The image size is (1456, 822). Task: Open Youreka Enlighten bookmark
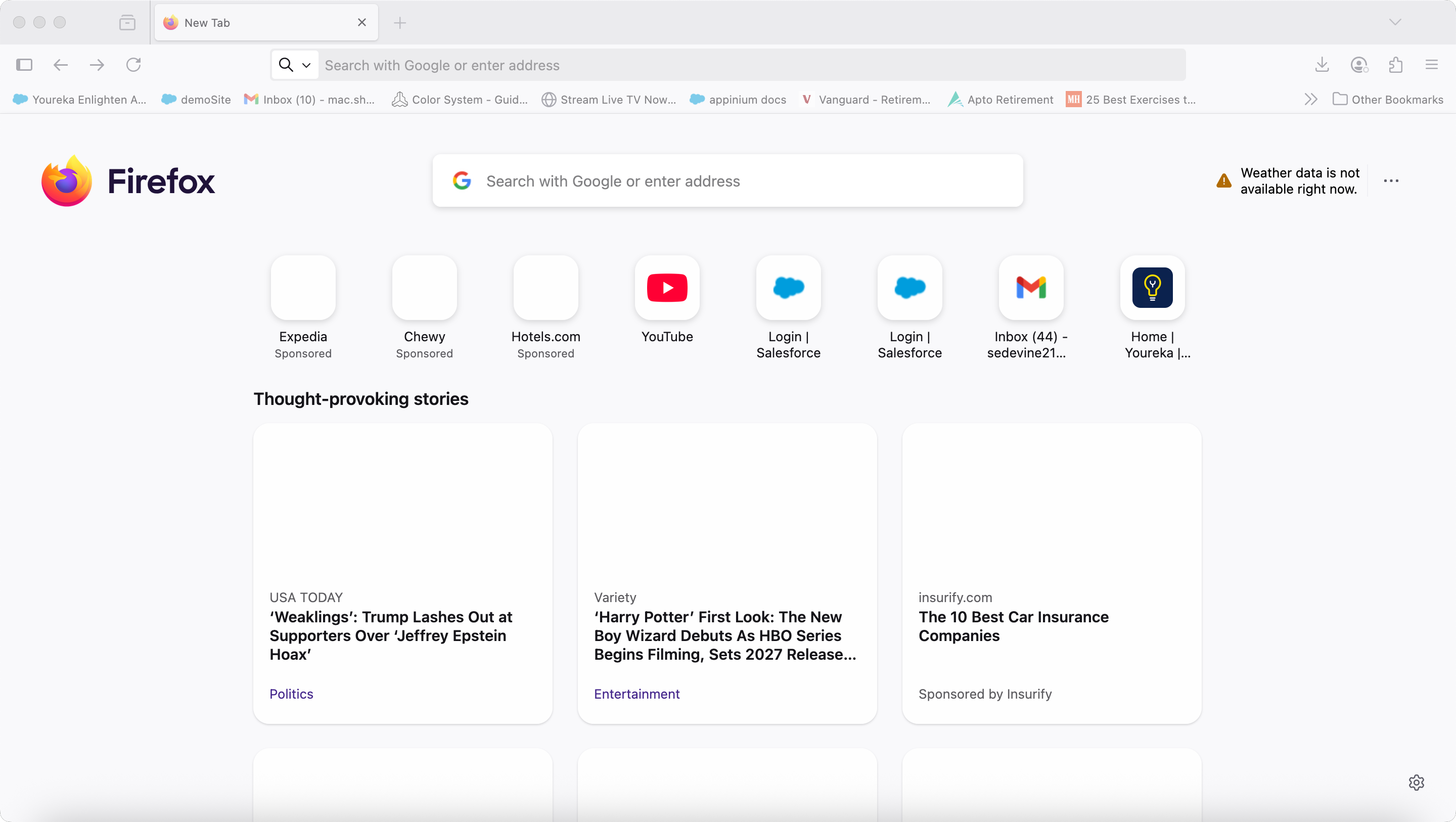click(x=80, y=100)
